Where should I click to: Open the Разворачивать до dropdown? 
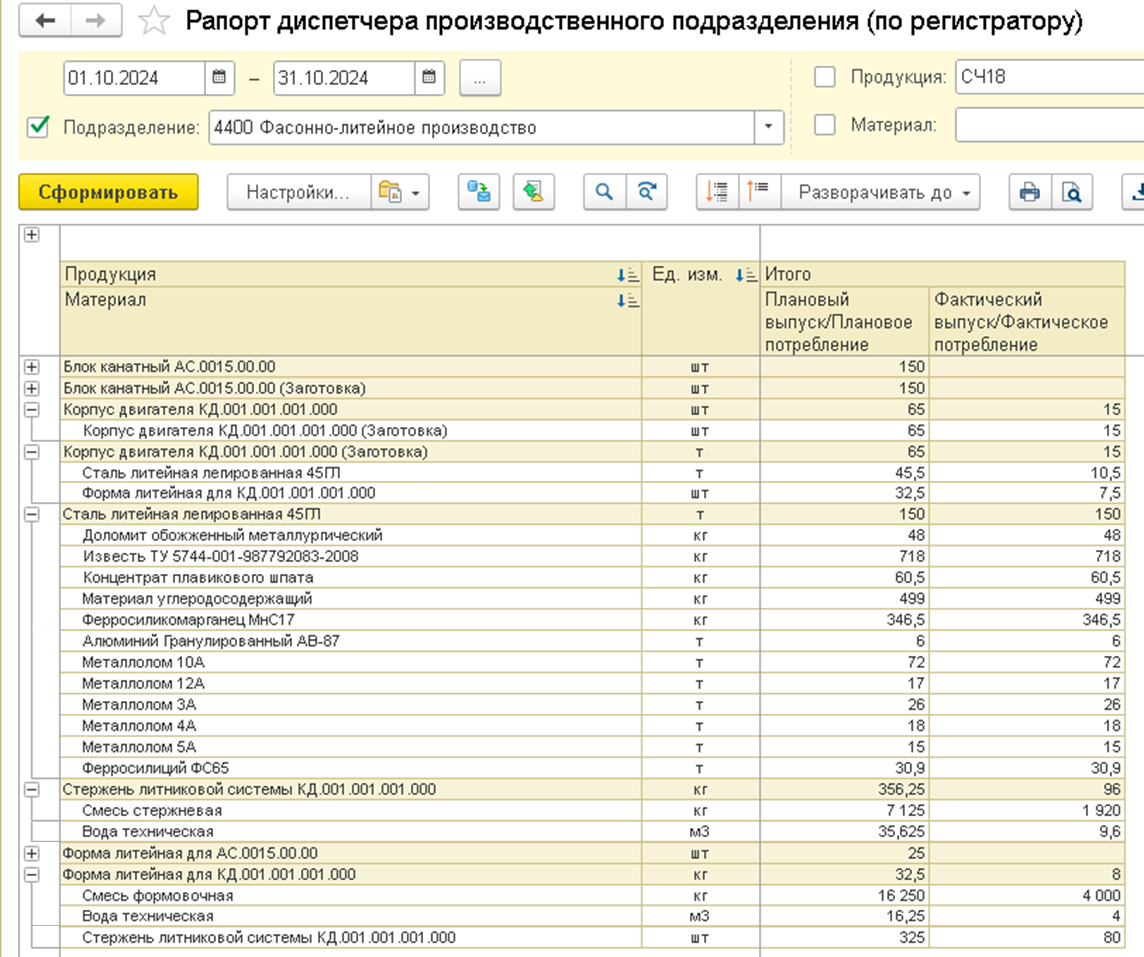pyautogui.click(x=882, y=193)
